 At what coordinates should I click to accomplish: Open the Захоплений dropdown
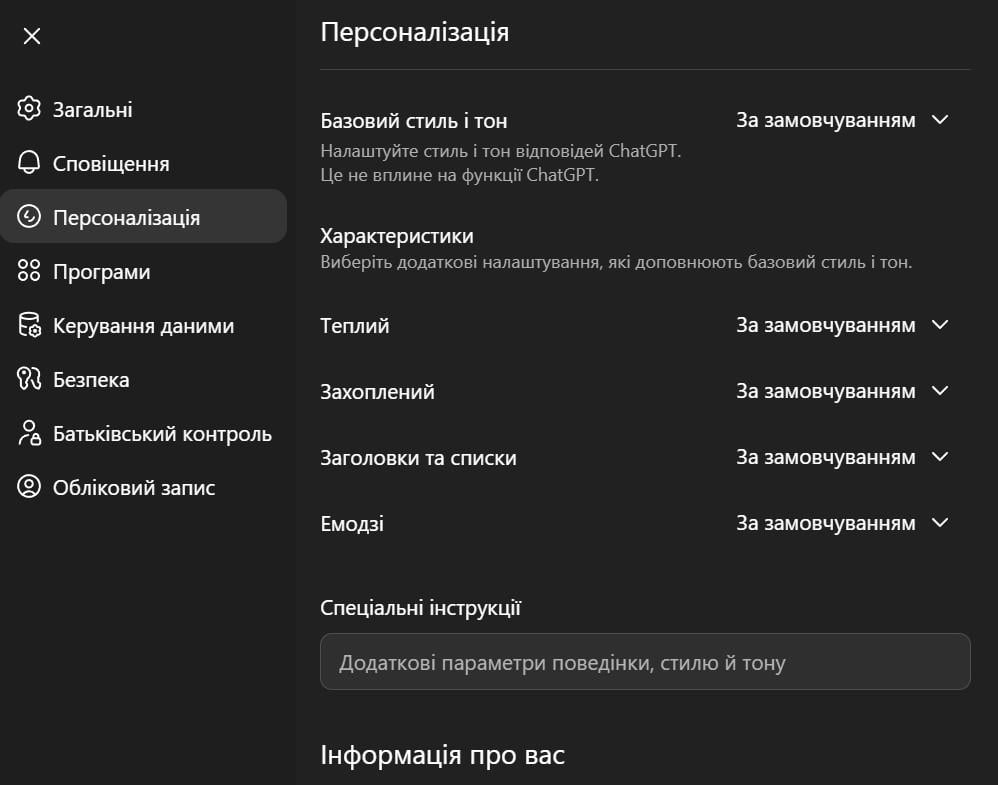tap(843, 391)
